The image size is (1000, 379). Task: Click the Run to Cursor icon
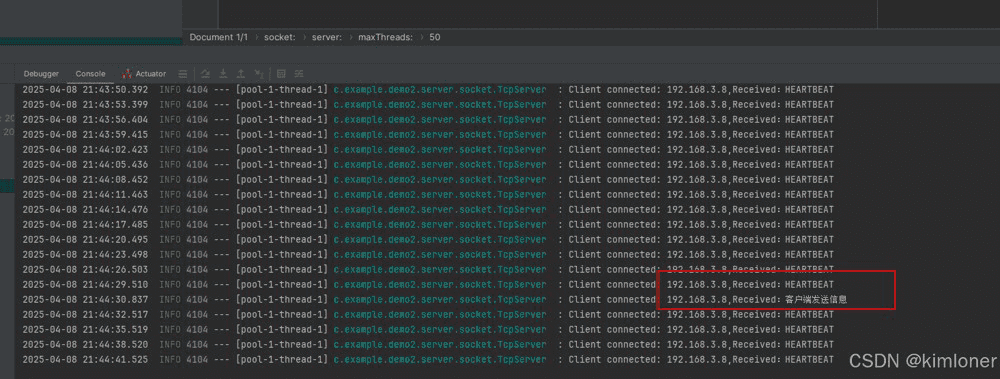[259, 74]
